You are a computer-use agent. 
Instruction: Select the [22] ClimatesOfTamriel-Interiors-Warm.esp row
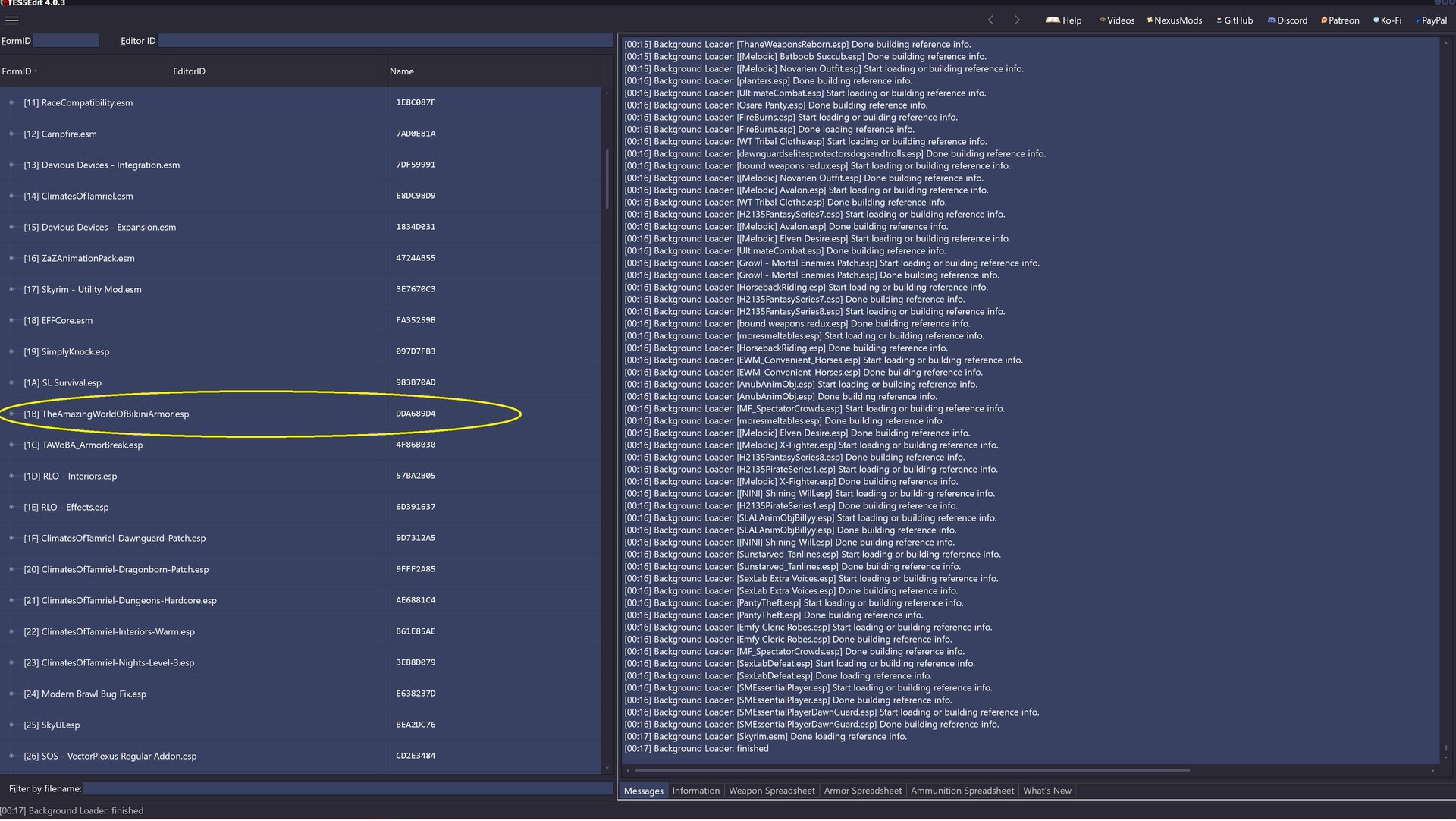[300, 631]
